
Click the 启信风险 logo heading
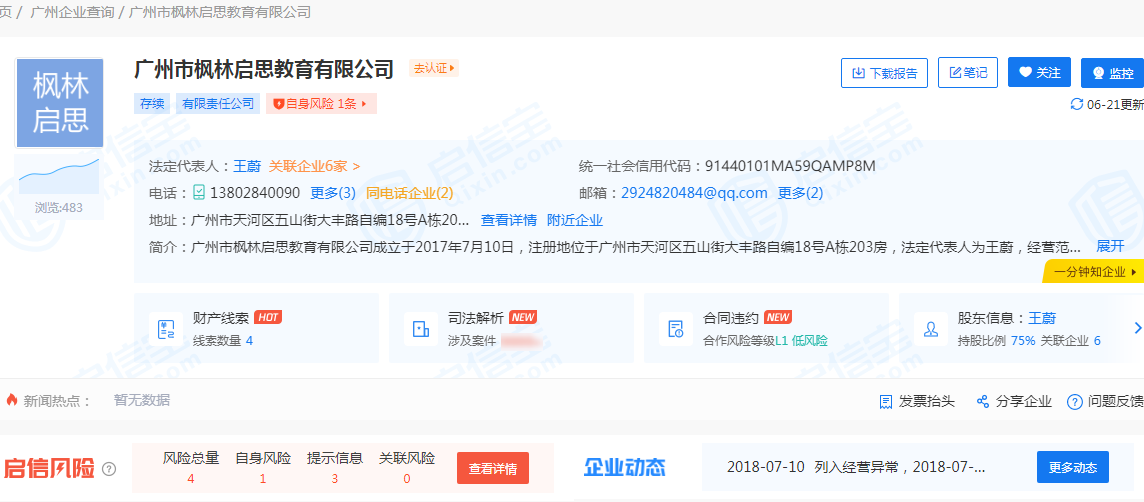pos(50,468)
